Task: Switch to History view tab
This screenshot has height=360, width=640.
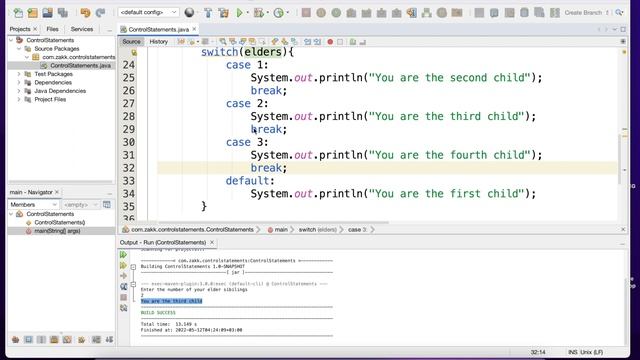Action: [158, 42]
